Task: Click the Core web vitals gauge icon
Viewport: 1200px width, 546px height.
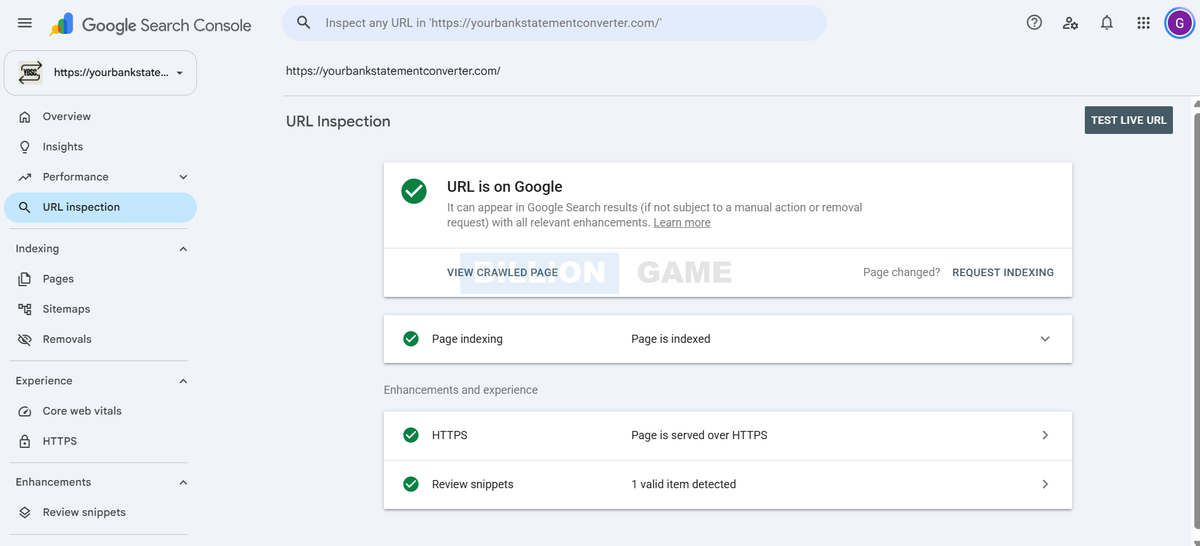Action: pyautogui.click(x=25, y=411)
